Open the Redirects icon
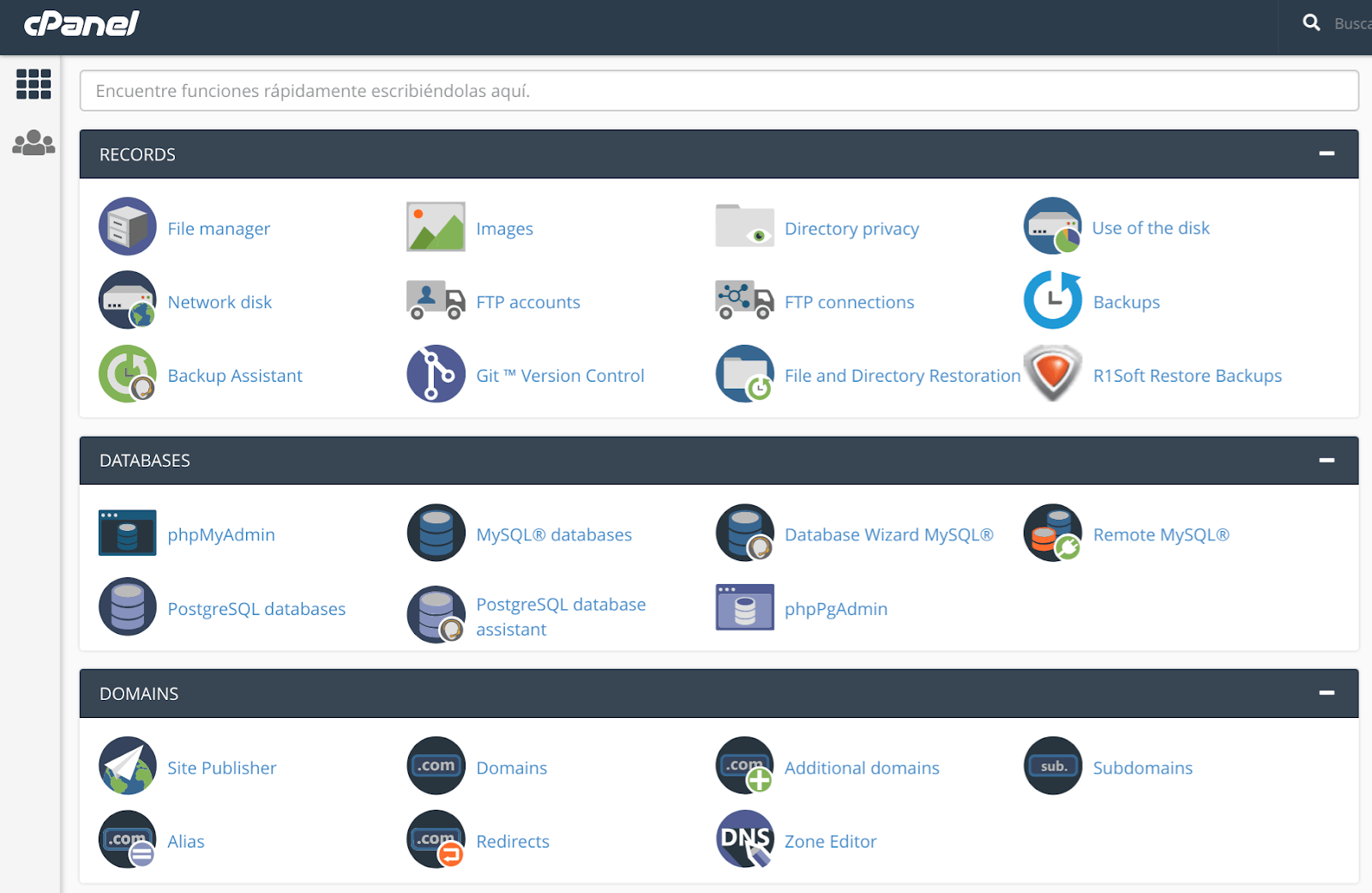1372x893 pixels. 436,840
